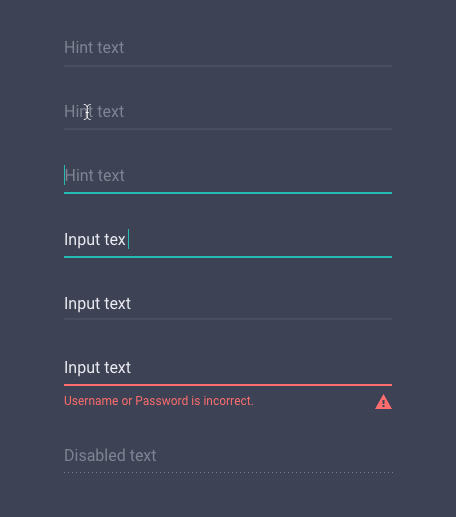Select the Input text field with the gray underline
The height and width of the screenshot is (517, 456).
[228, 304]
